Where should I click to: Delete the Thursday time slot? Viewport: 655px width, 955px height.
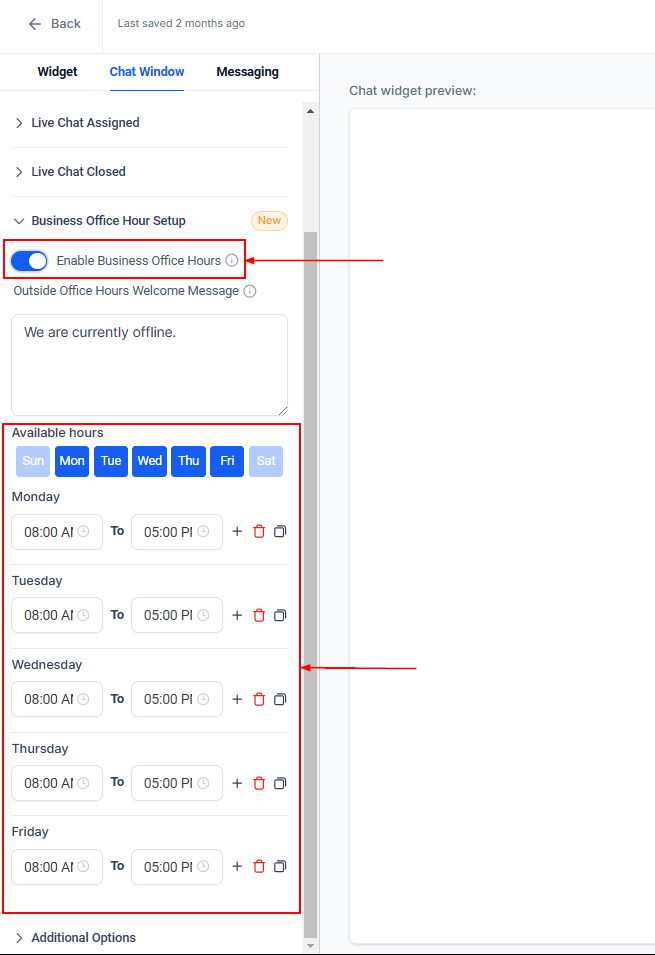259,784
